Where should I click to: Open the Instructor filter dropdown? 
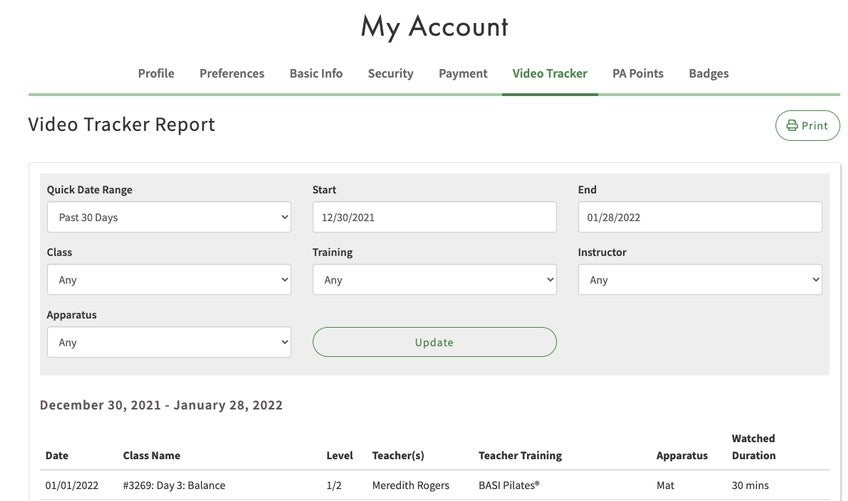point(700,280)
